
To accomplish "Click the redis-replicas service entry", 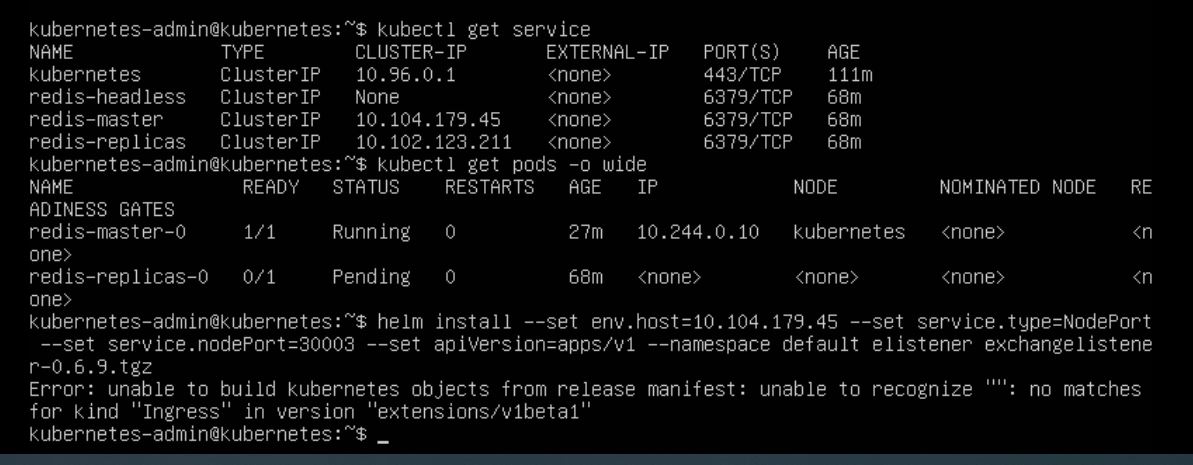I will click(107, 142).
